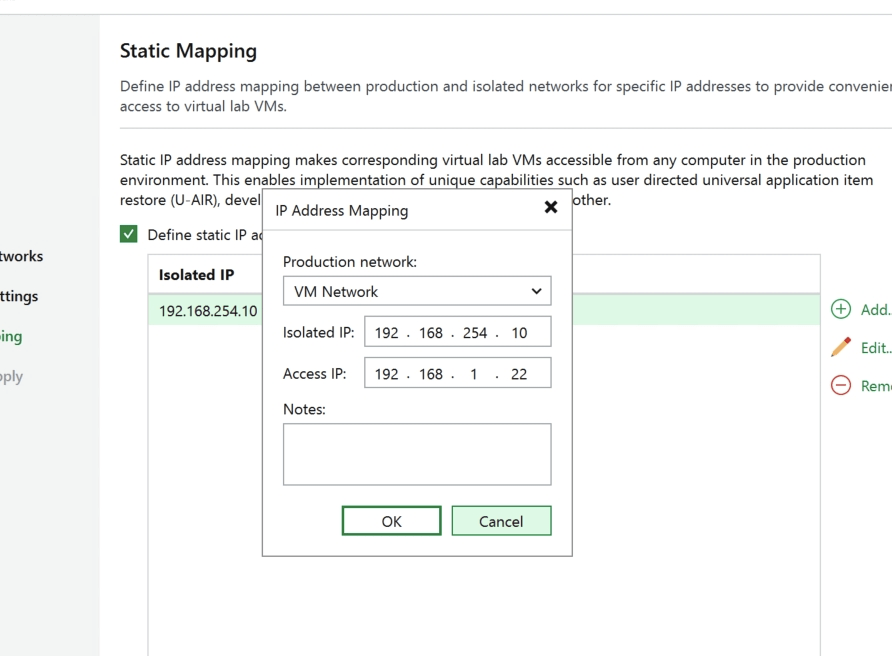The width and height of the screenshot is (892, 656).
Task: Click the Access IP second octet 168
Action: pyautogui.click(x=431, y=374)
